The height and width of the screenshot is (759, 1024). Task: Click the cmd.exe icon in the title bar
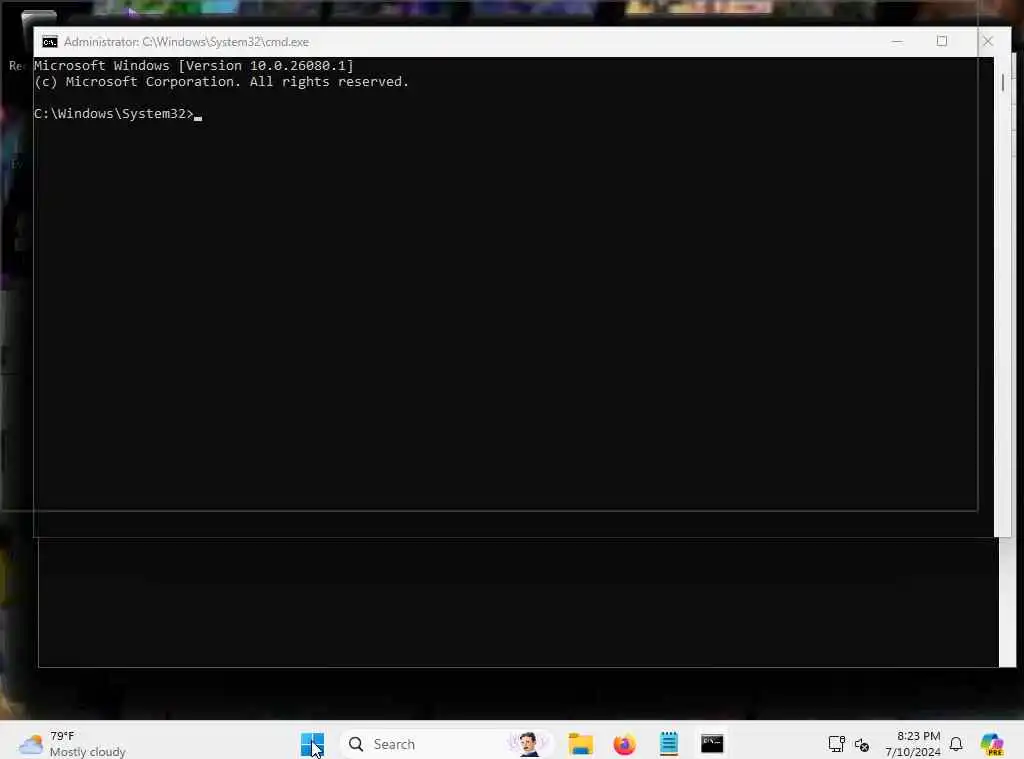pyautogui.click(x=50, y=42)
